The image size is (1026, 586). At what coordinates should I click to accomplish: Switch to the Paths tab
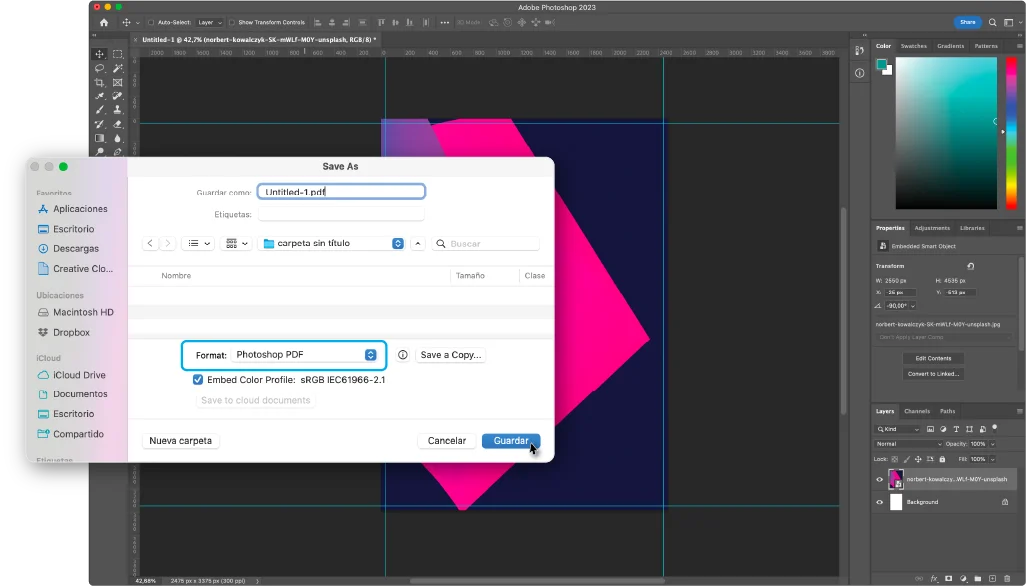pyautogui.click(x=947, y=411)
